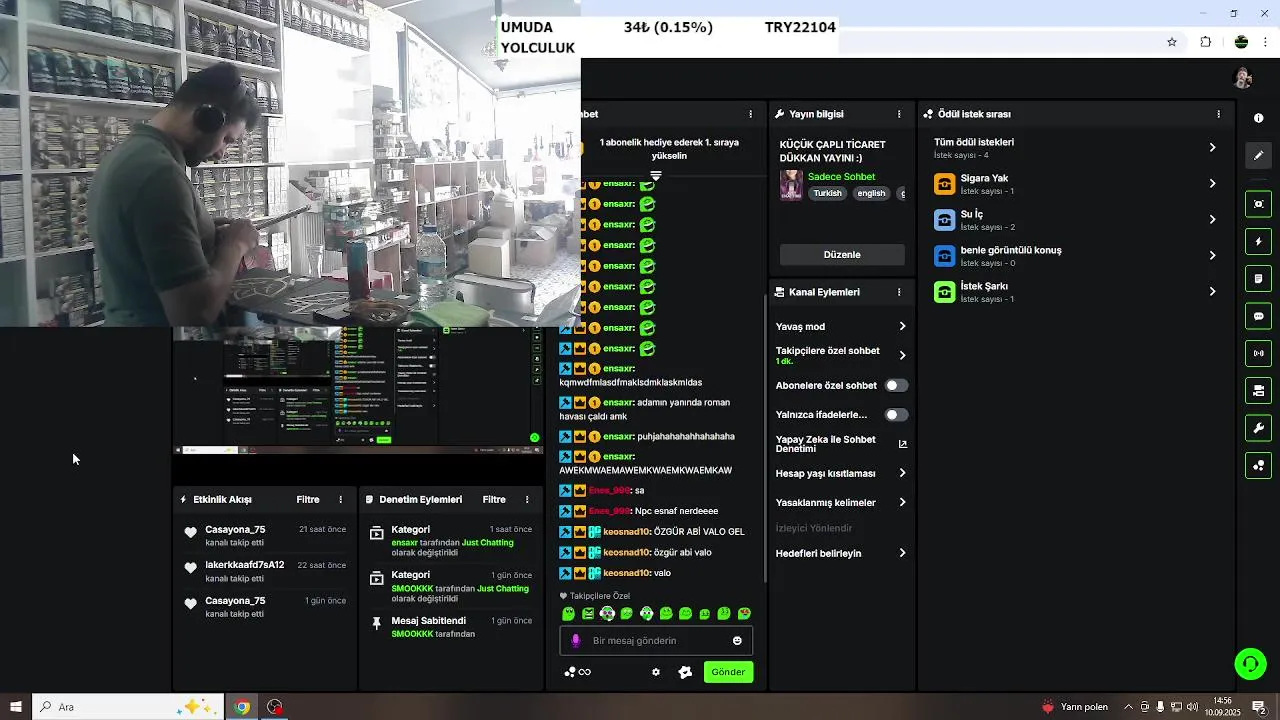
Task: Toggle Yalnızca ifadelerle switch
Action: click(897, 414)
